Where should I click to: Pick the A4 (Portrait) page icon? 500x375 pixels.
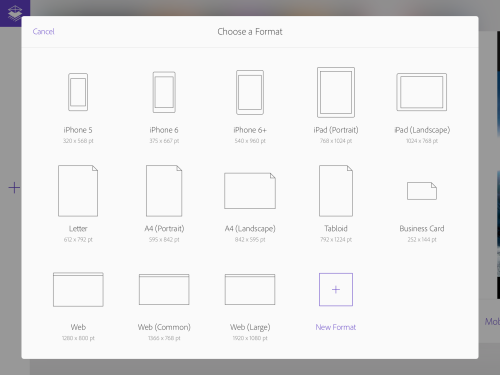(x=164, y=191)
